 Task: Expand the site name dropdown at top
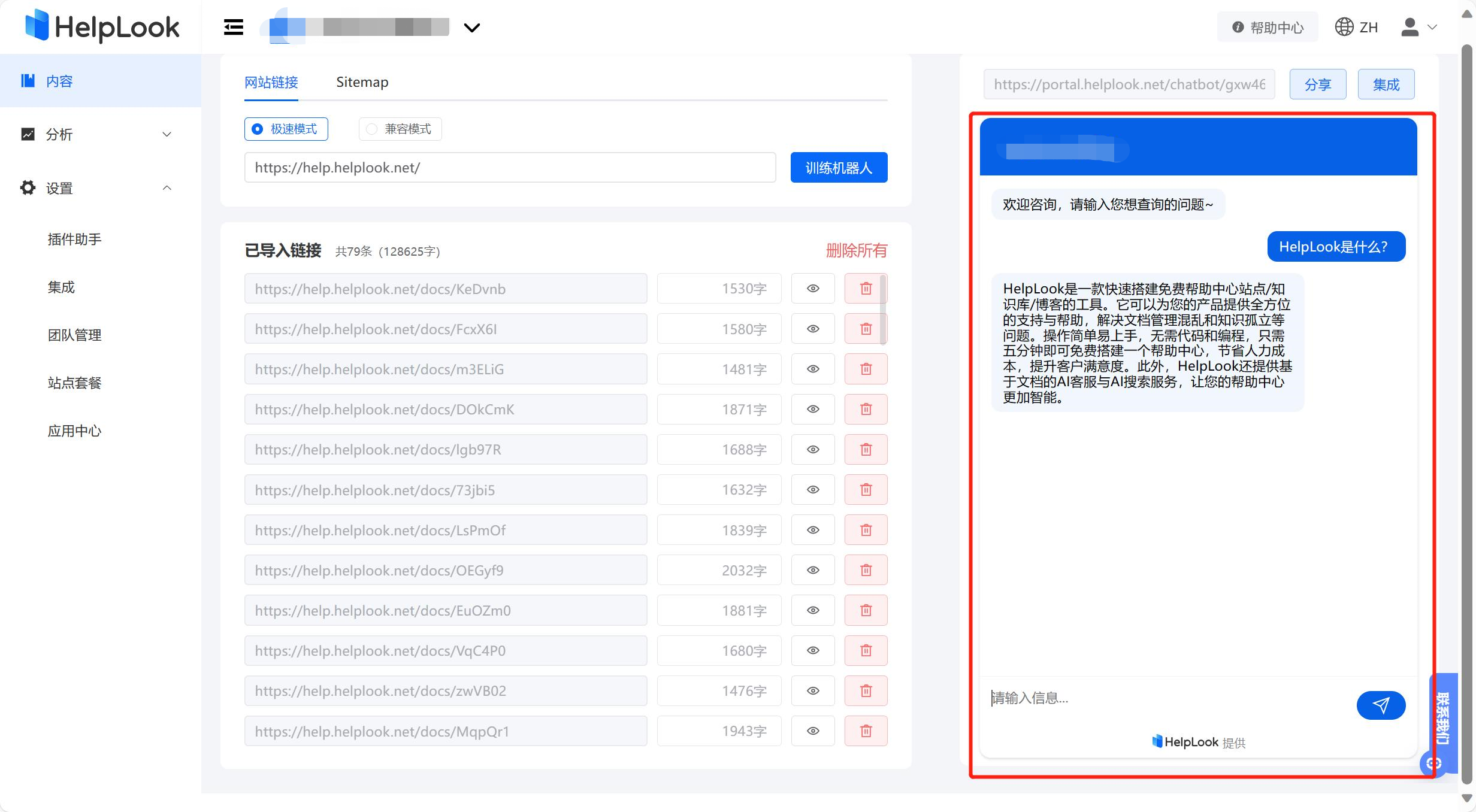(x=472, y=28)
